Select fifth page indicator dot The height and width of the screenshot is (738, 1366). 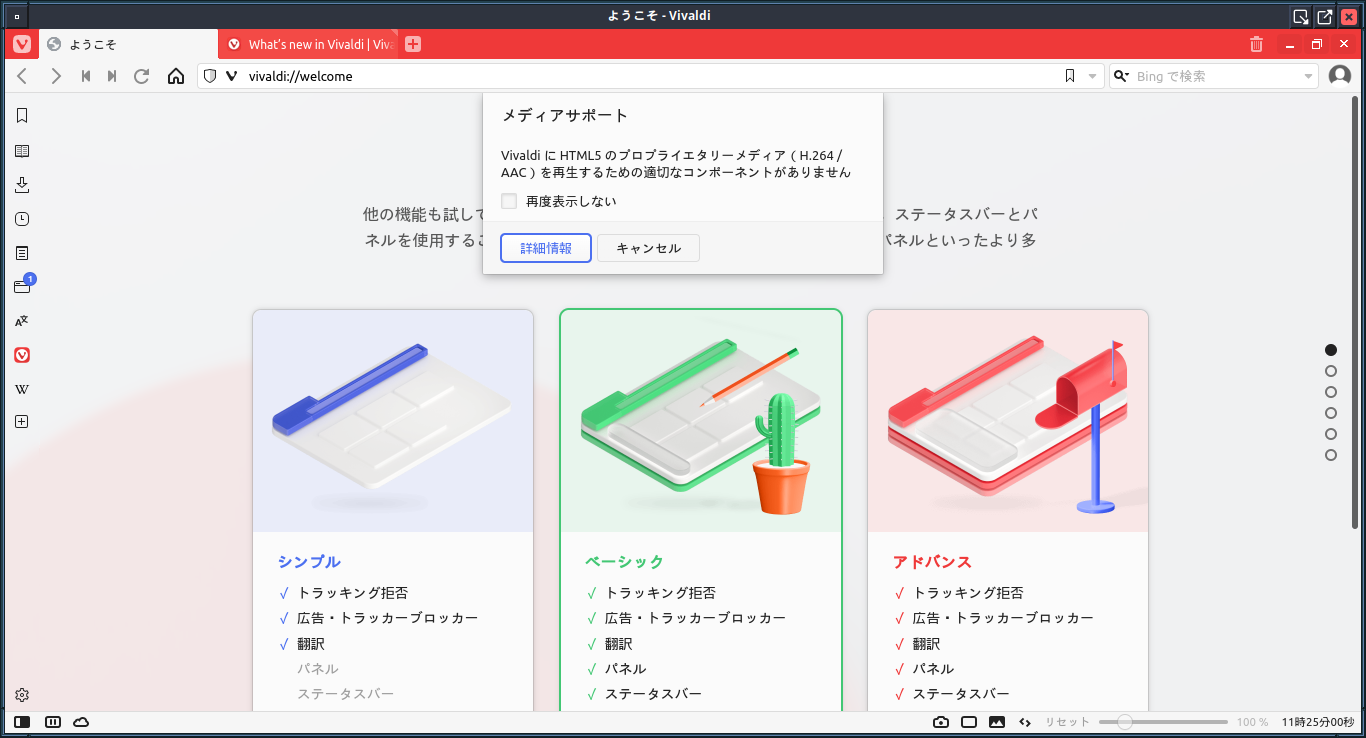pyautogui.click(x=1331, y=434)
